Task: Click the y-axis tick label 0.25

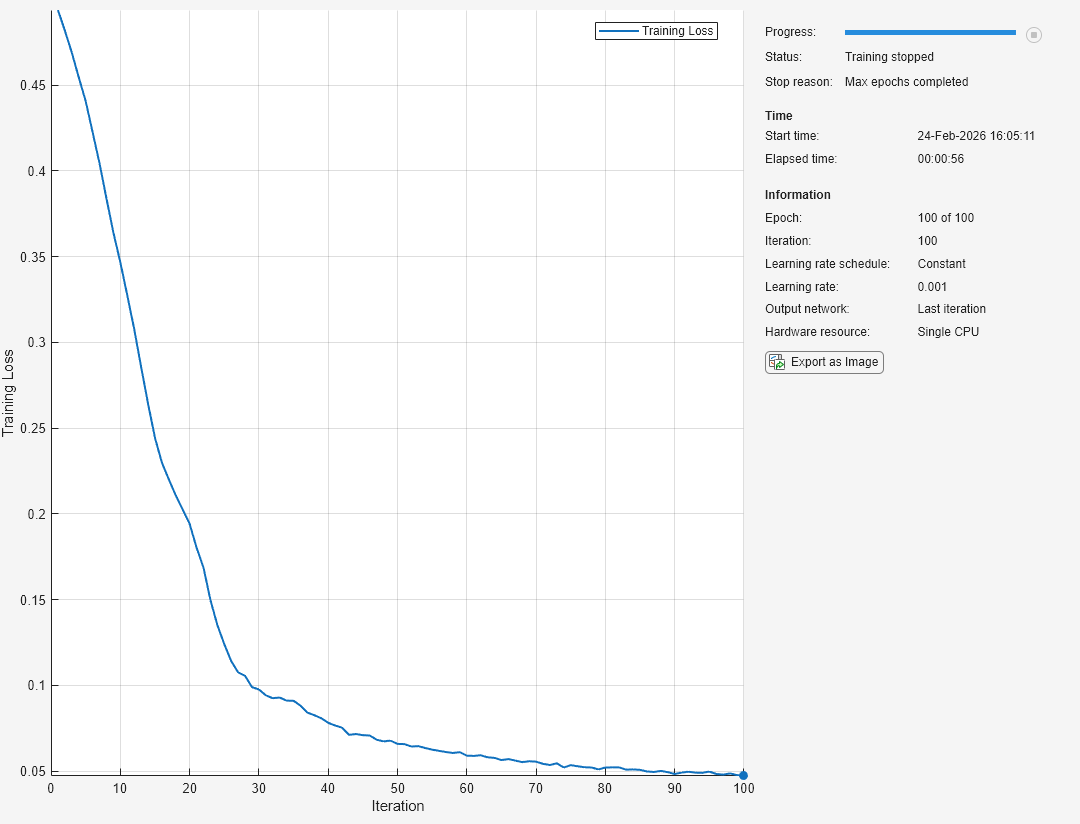Action: pos(32,429)
